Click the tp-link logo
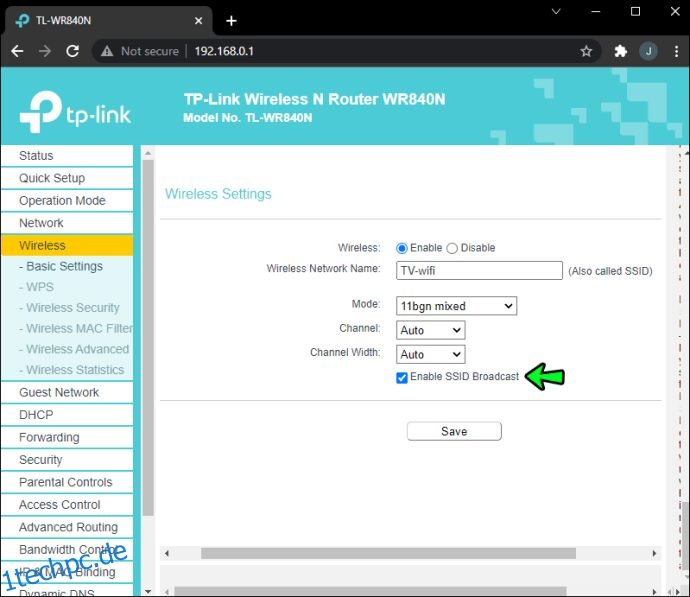This screenshot has width=690, height=597. [75, 112]
